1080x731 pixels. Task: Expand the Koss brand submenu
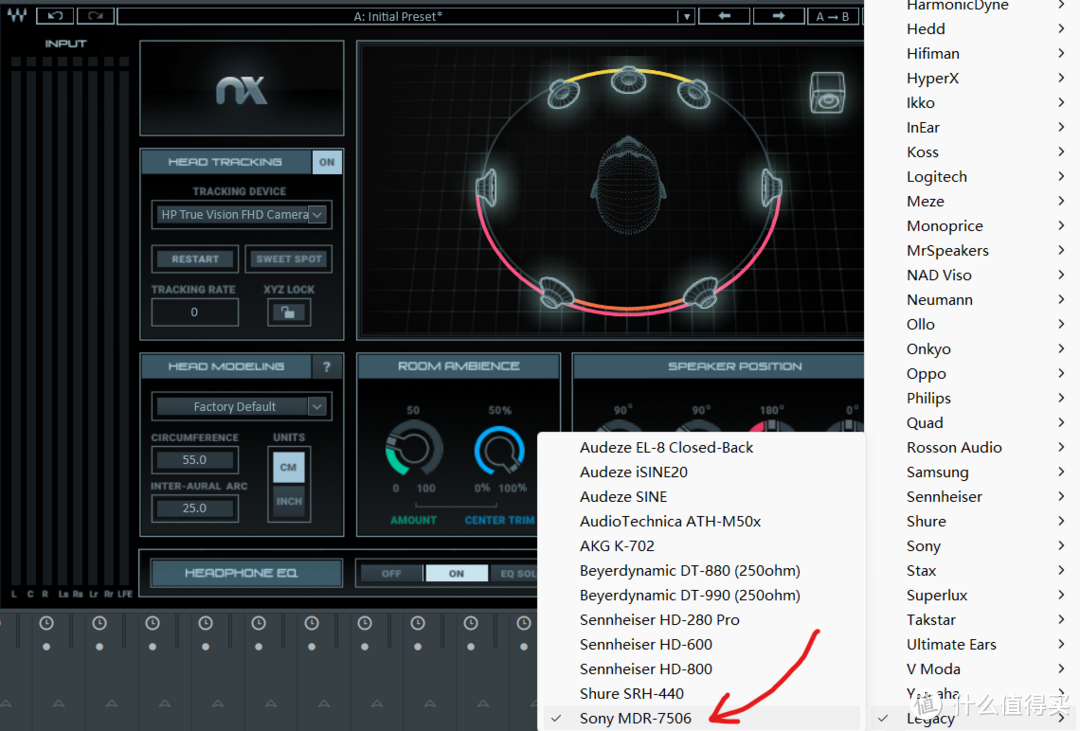[974, 152]
